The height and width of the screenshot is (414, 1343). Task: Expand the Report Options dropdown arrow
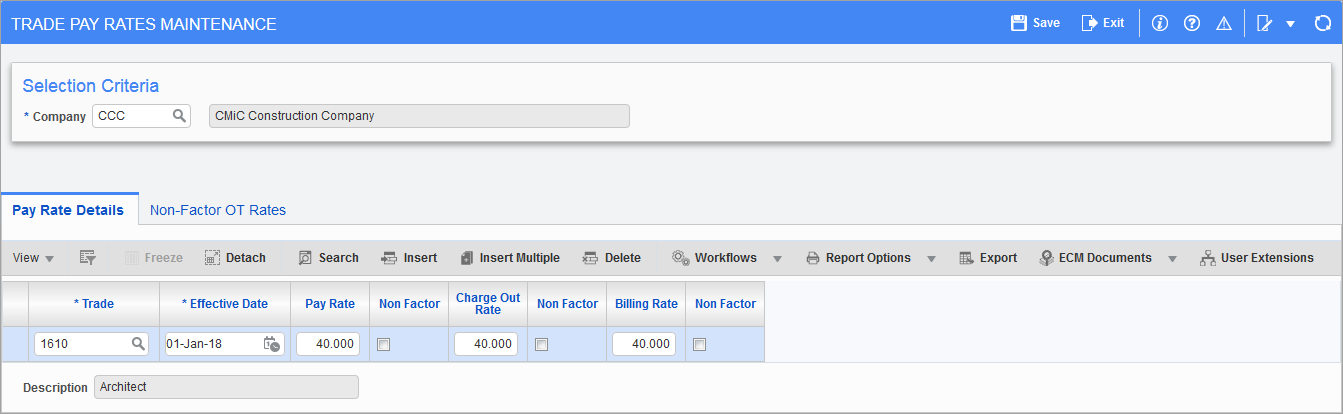click(931, 259)
